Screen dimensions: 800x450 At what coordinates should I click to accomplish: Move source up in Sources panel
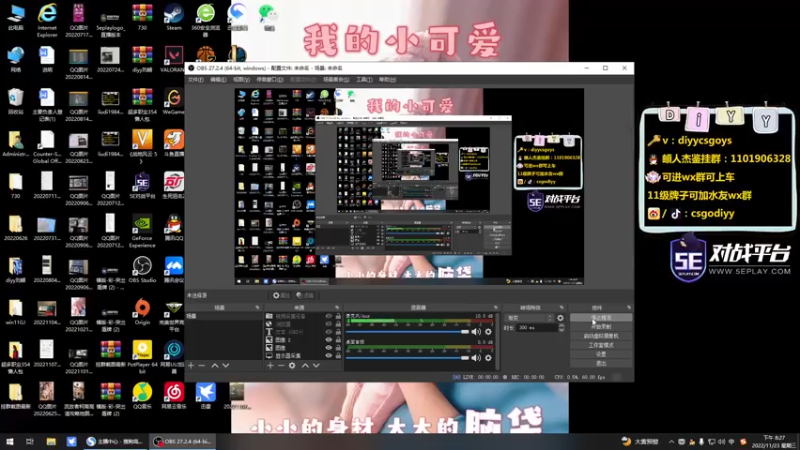tap(305, 366)
